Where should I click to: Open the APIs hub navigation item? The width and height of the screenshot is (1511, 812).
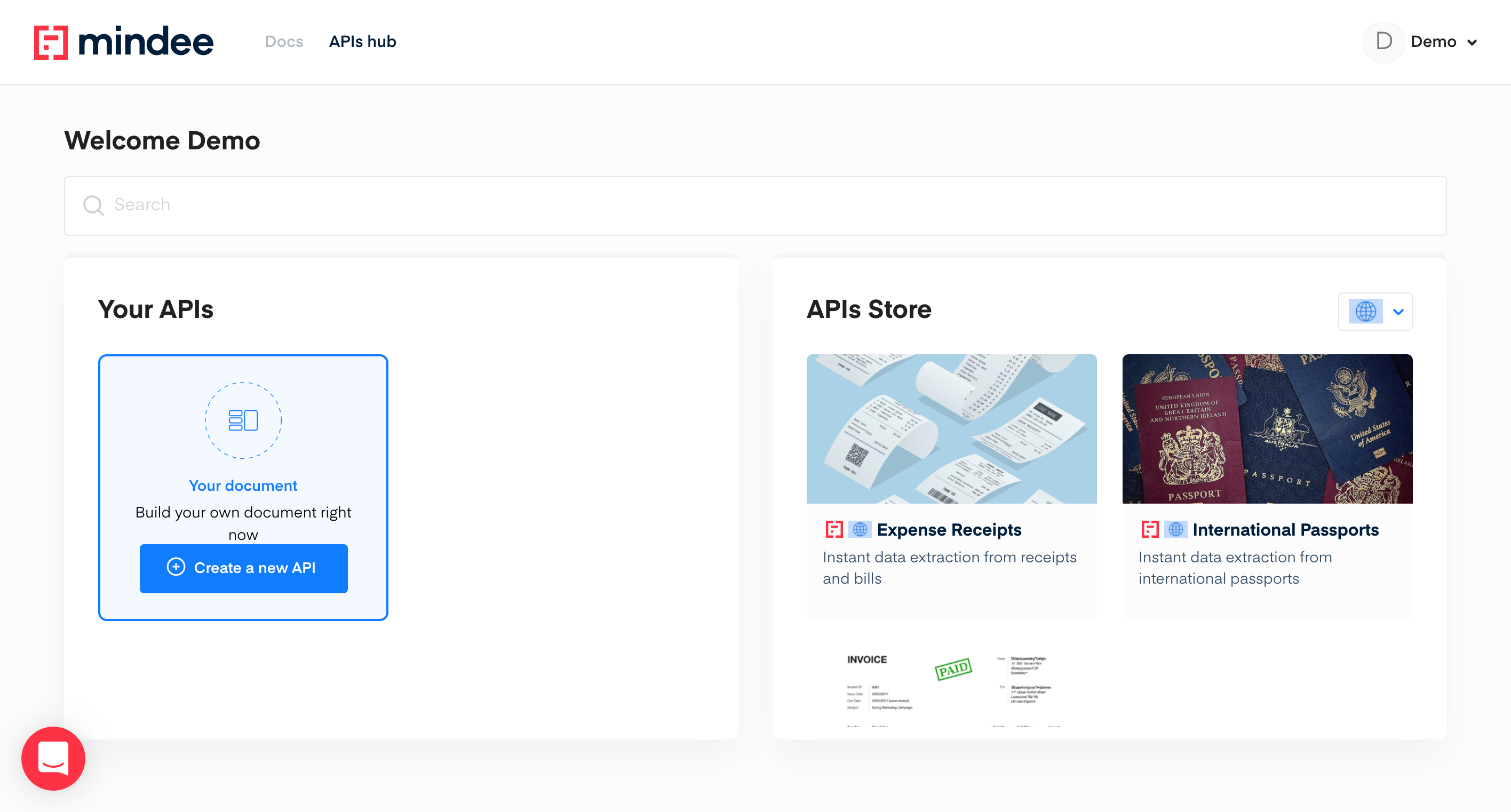click(362, 42)
